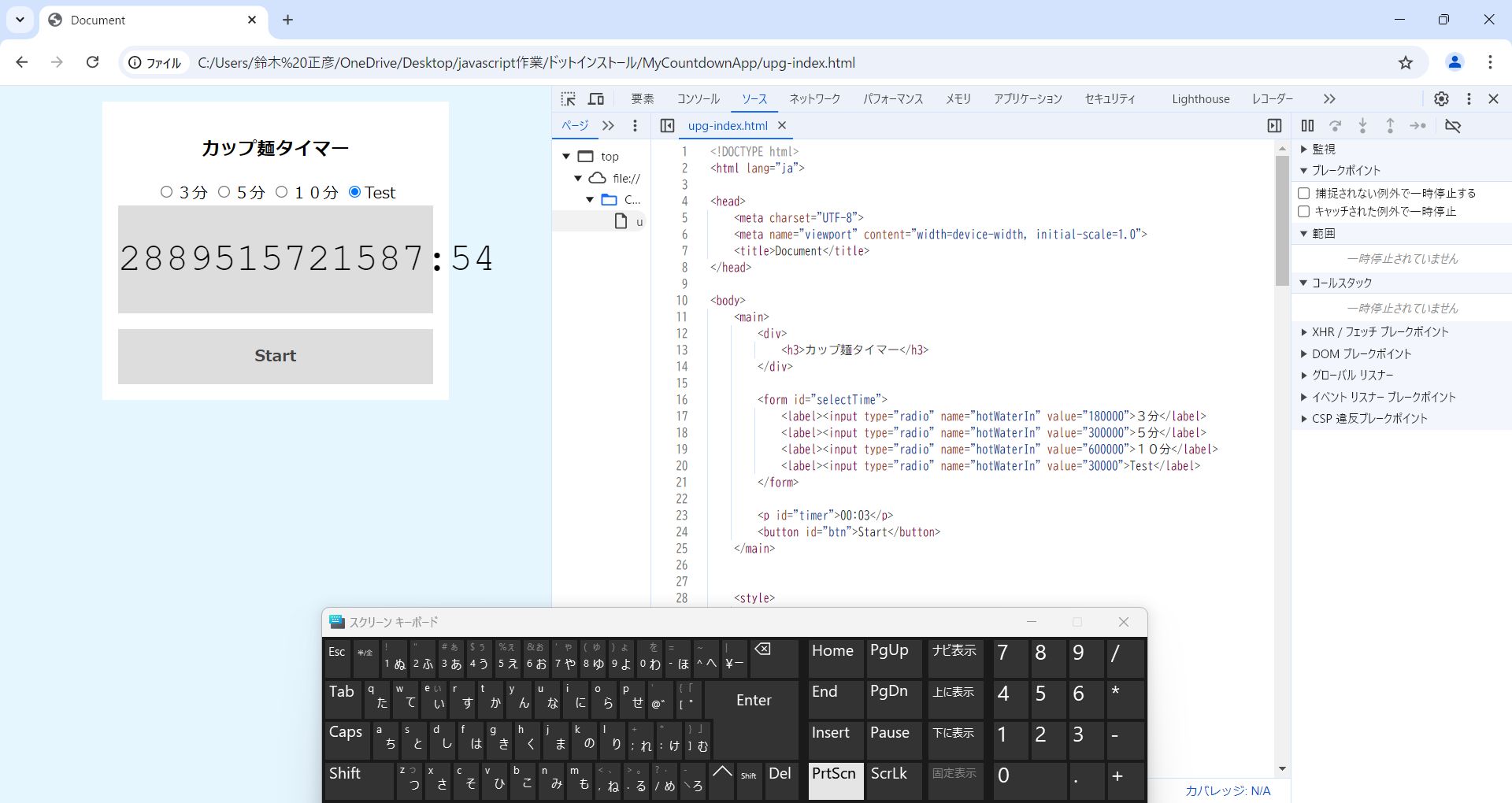Hide the debugger sidebar icon
1512x803 pixels.
point(1274,126)
